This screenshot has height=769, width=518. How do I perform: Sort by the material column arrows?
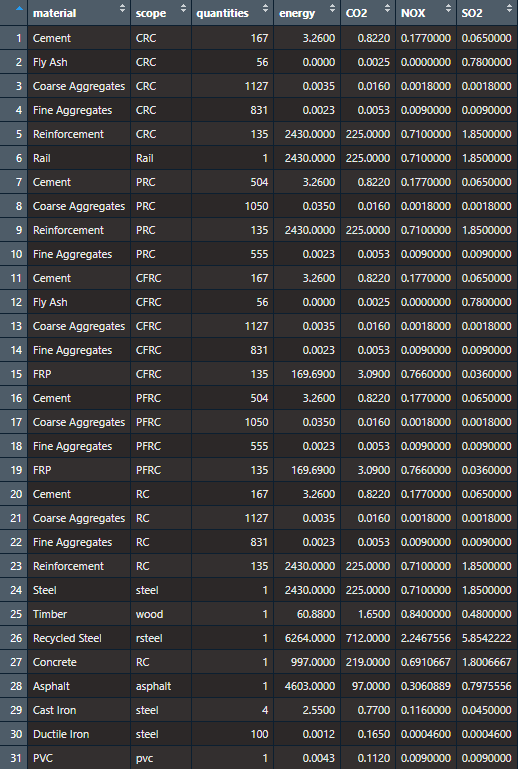122,8
